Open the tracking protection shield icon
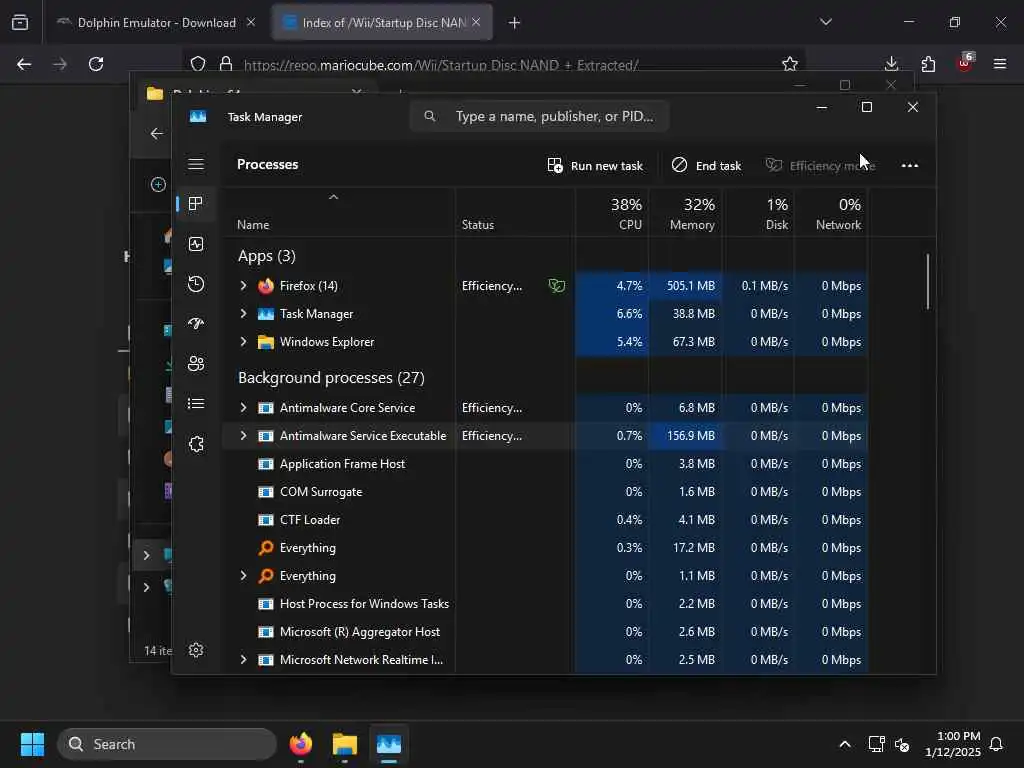The width and height of the screenshot is (1024, 768). point(198,64)
